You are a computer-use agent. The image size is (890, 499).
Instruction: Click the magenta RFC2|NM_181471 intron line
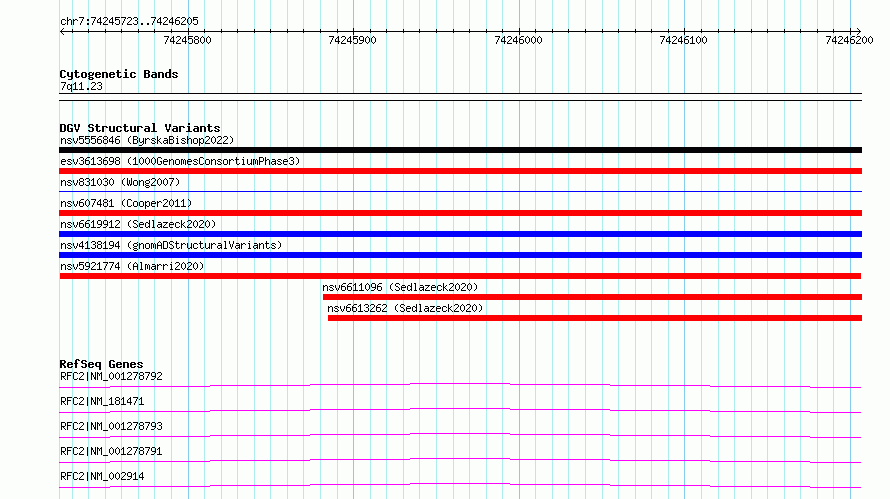[x=460, y=410]
